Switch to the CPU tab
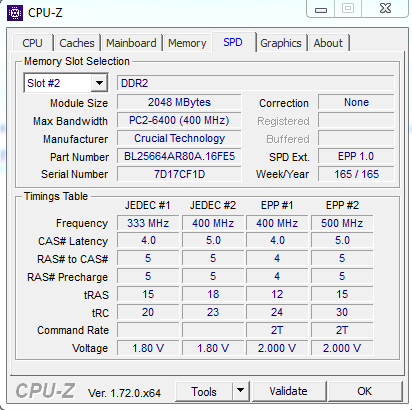The height and width of the screenshot is (410, 412). (x=32, y=43)
